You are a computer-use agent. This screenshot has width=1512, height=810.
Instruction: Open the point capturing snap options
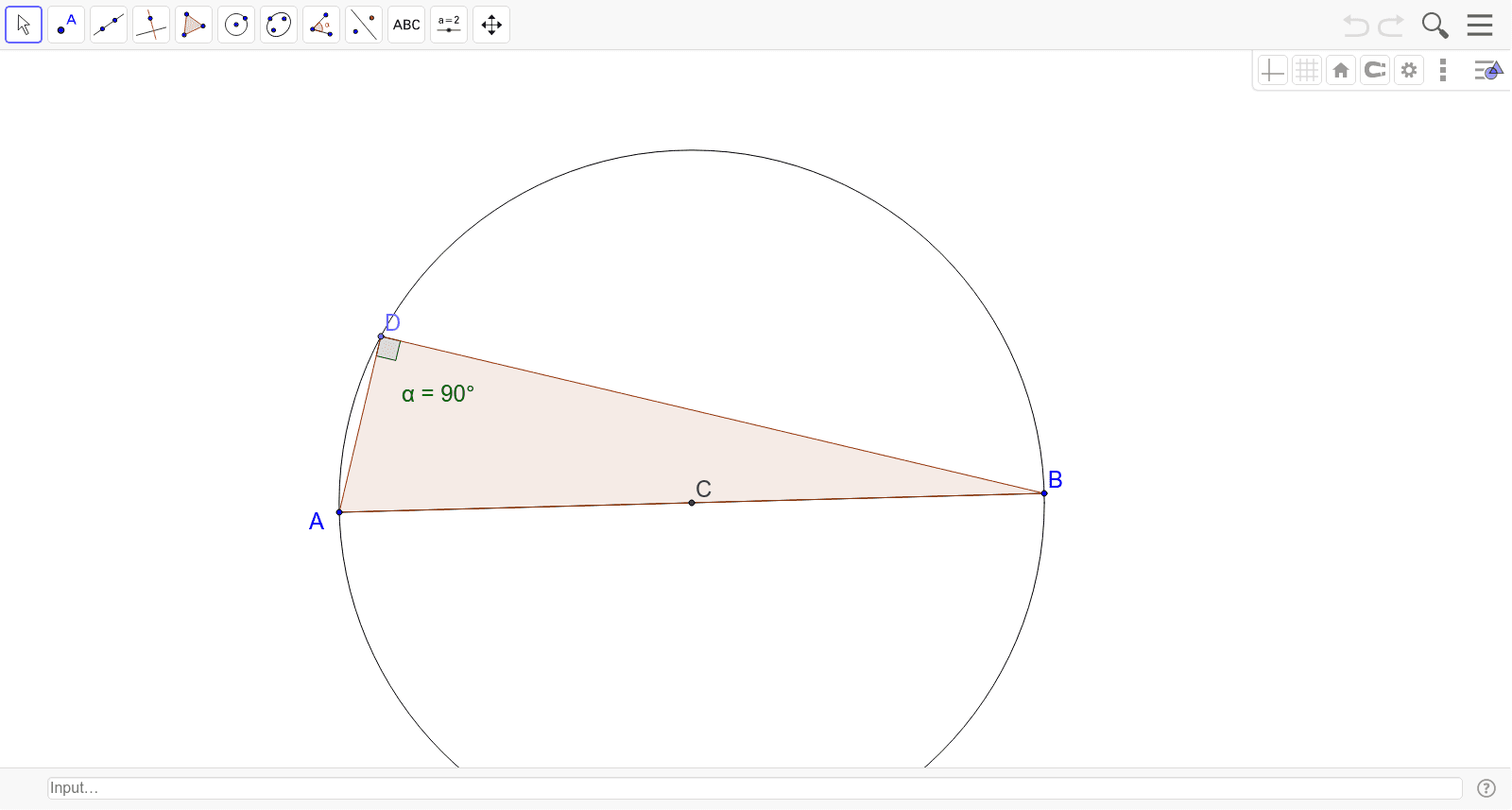click(x=1375, y=70)
